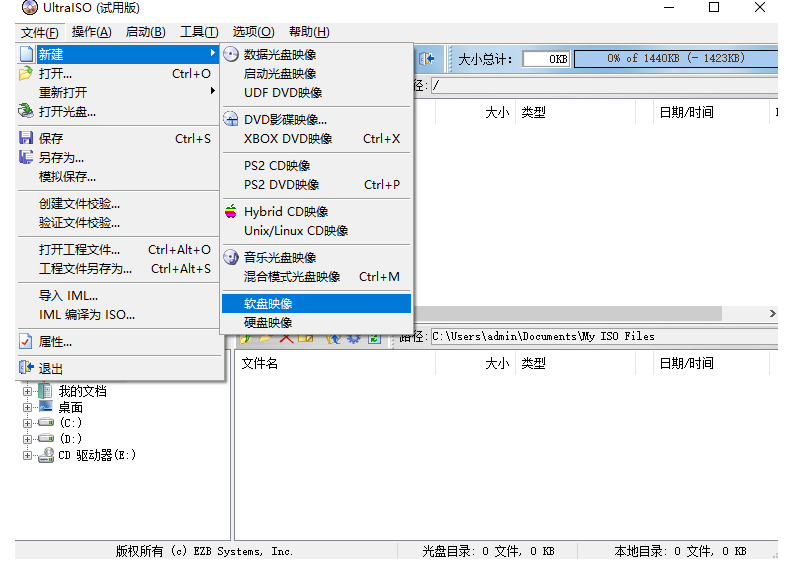Select 打开工程文件 menu entry
Image resolution: width=794 pixels, height=567 pixels.
click(118, 250)
